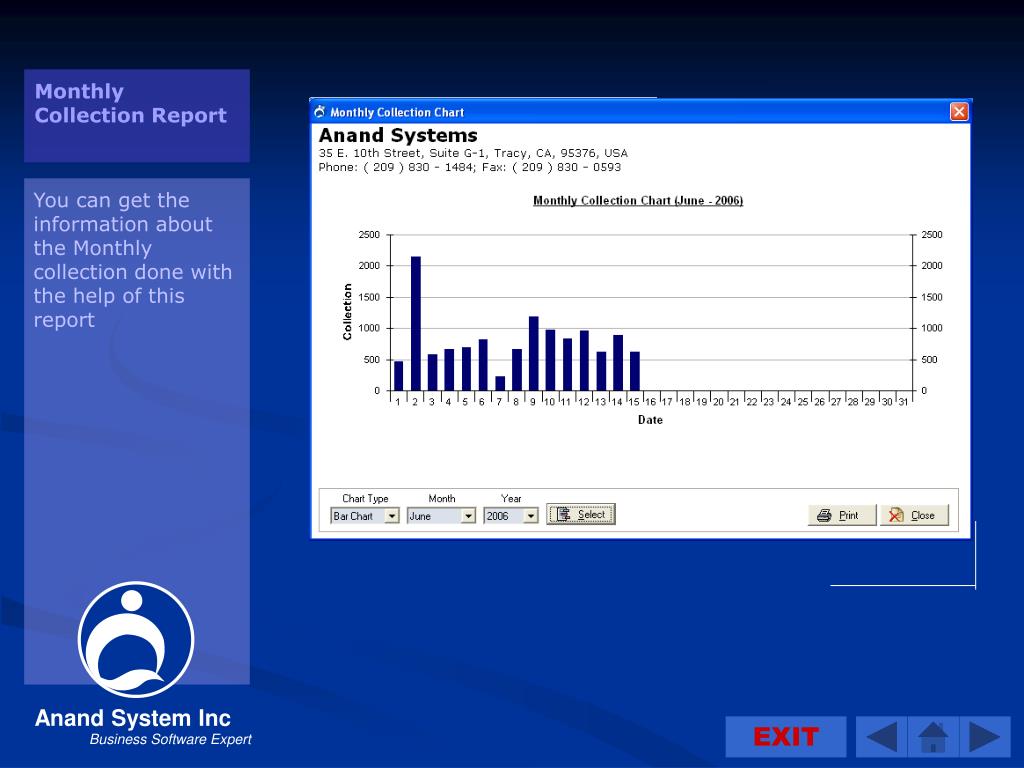Click the underlined chart title for June 2006

(638, 201)
